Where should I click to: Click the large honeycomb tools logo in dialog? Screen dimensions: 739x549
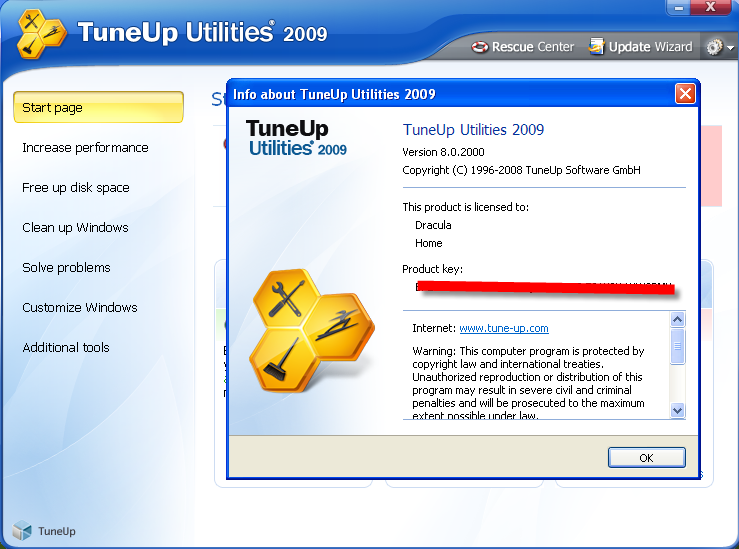(x=312, y=330)
